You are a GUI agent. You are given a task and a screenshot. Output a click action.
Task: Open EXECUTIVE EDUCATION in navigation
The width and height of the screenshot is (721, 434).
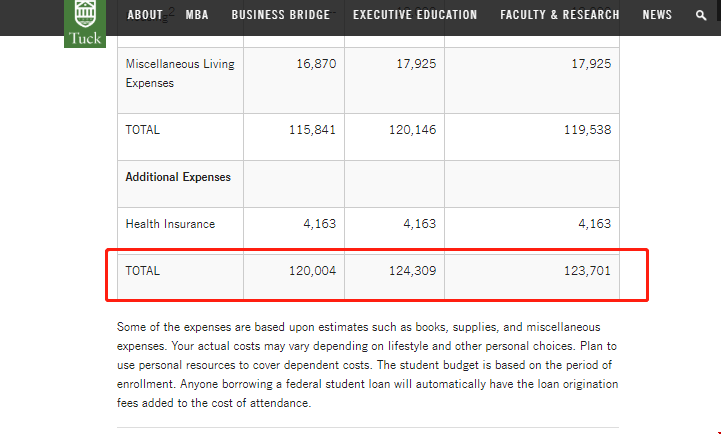coord(415,15)
